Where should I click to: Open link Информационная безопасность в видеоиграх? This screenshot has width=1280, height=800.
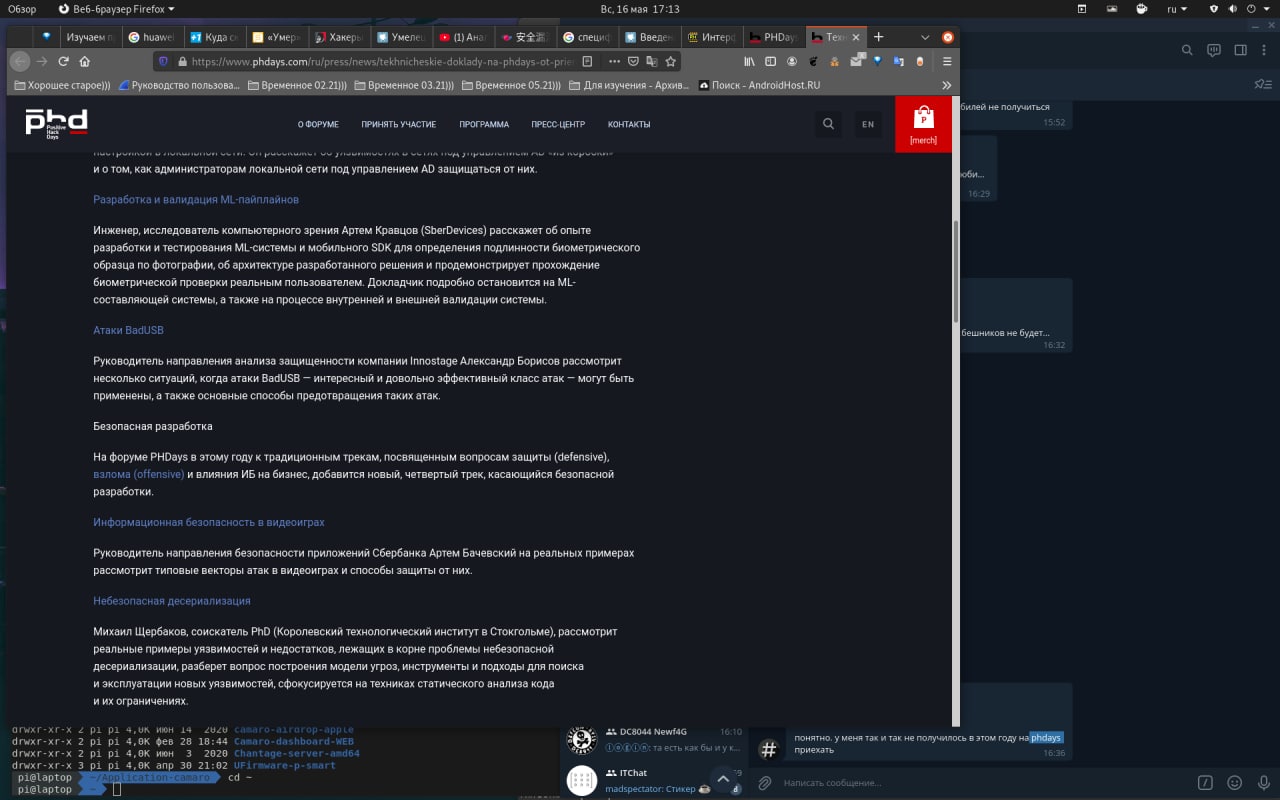[x=209, y=522]
